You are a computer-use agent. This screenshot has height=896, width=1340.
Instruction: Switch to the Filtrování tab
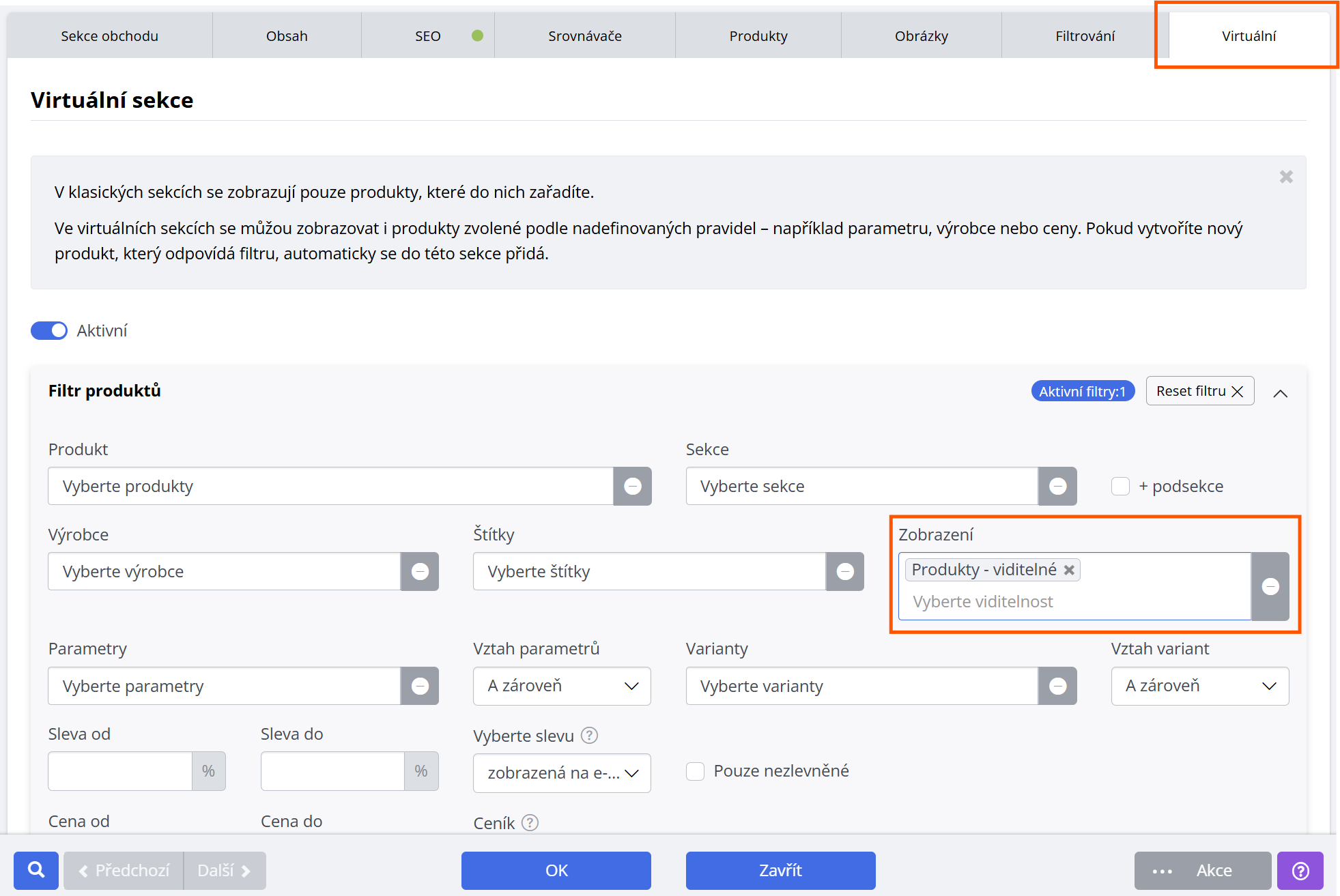(1085, 35)
